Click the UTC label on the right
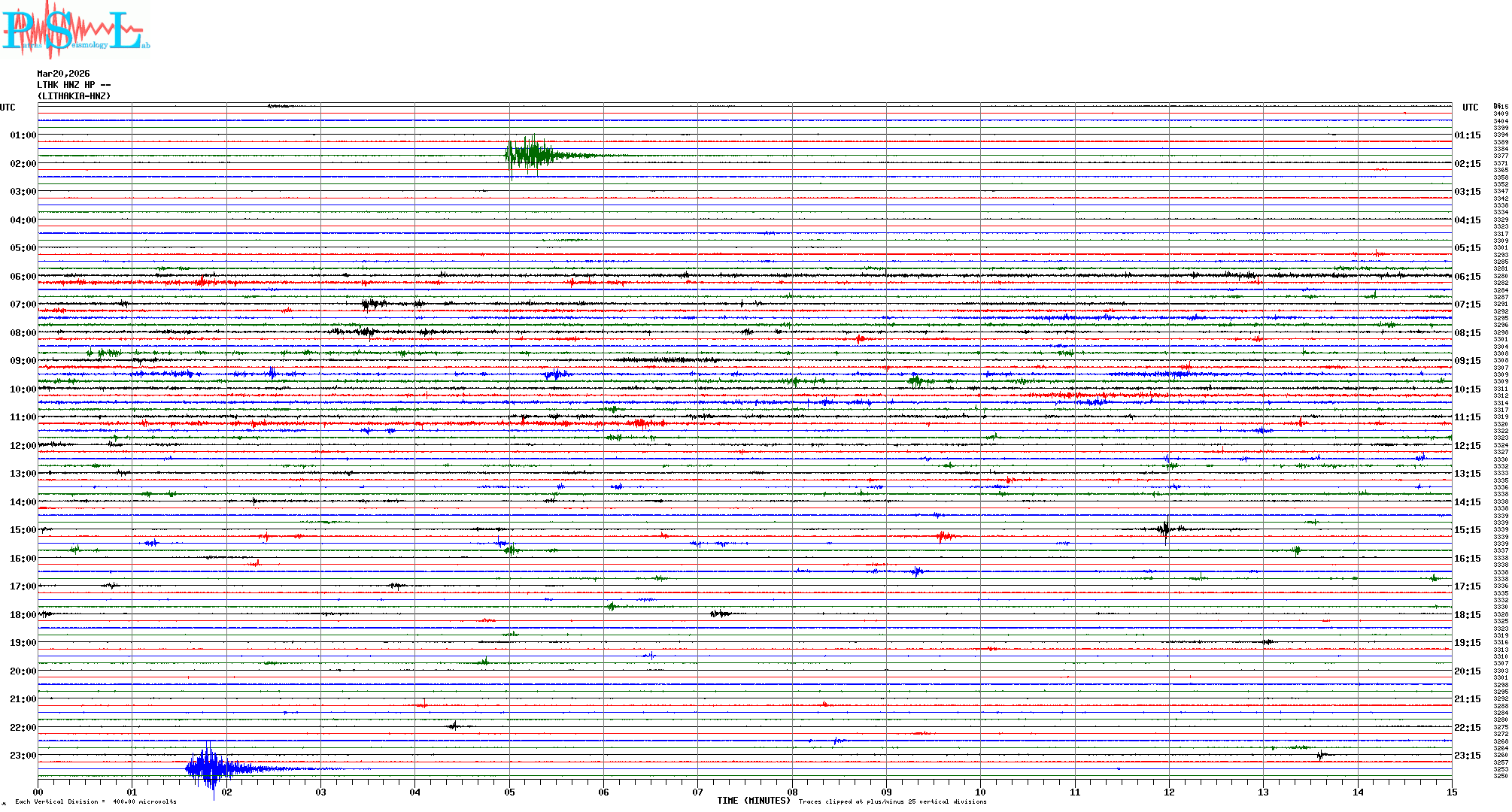Viewport: 1512px width, 812px height. [1470, 108]
